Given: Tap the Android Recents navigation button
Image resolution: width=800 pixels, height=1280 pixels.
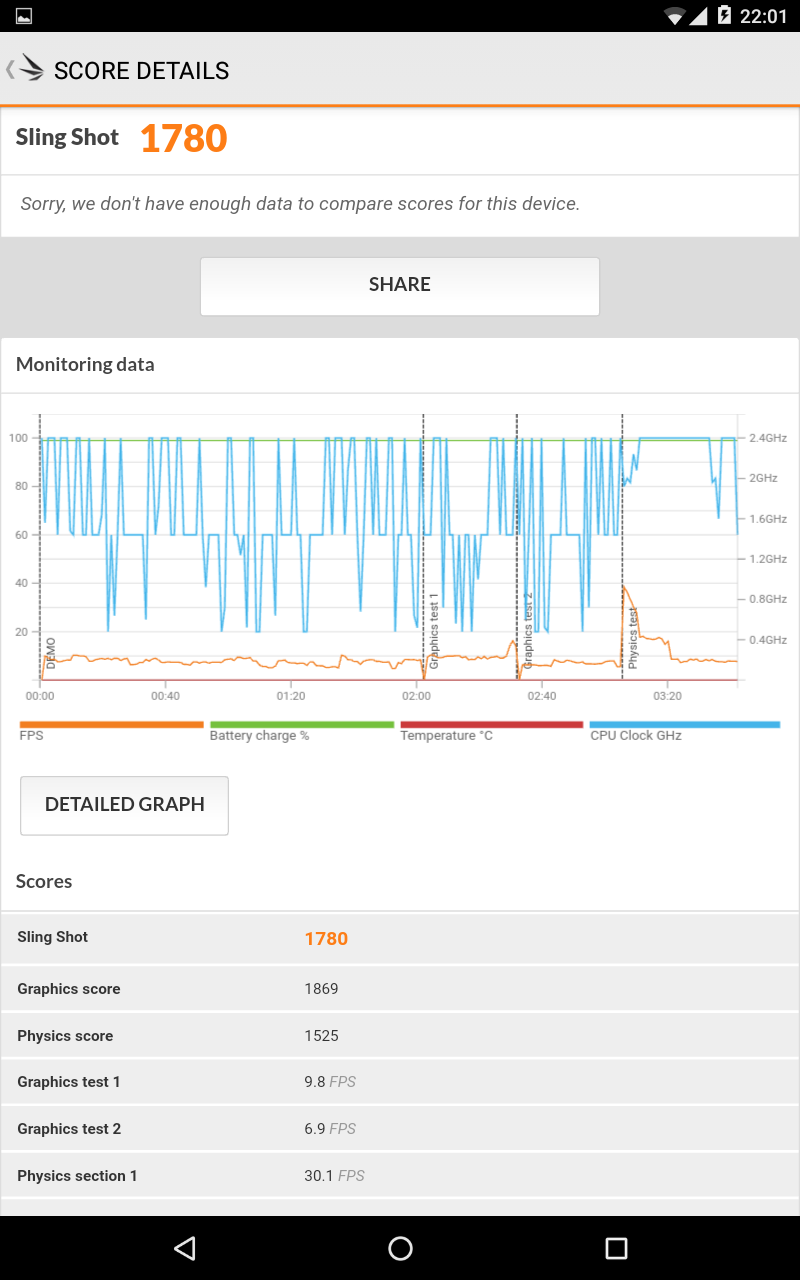Looking at the screenshot, I should 616,1247.
